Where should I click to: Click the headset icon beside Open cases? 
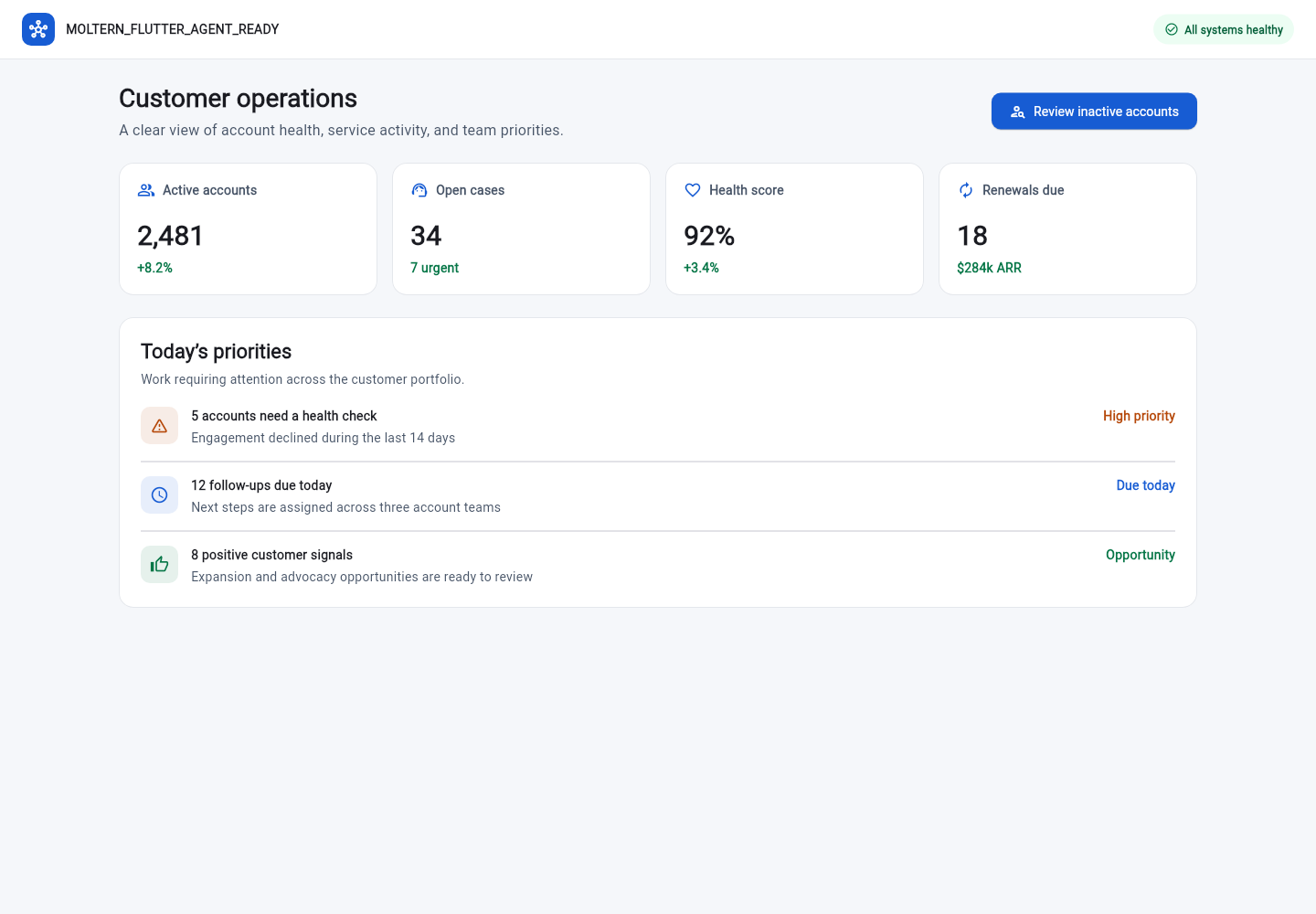[x=419, y=190]
